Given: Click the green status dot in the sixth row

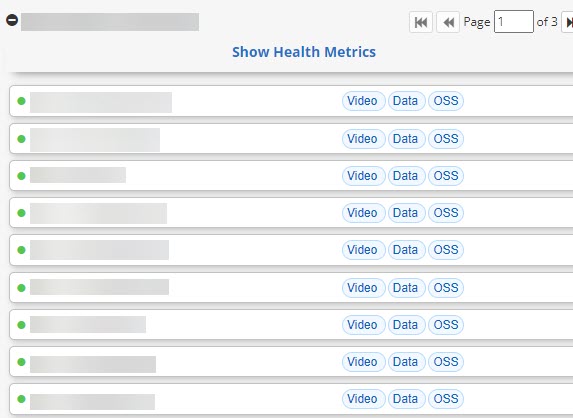Looking at the screenshot, I should (22, 288).
